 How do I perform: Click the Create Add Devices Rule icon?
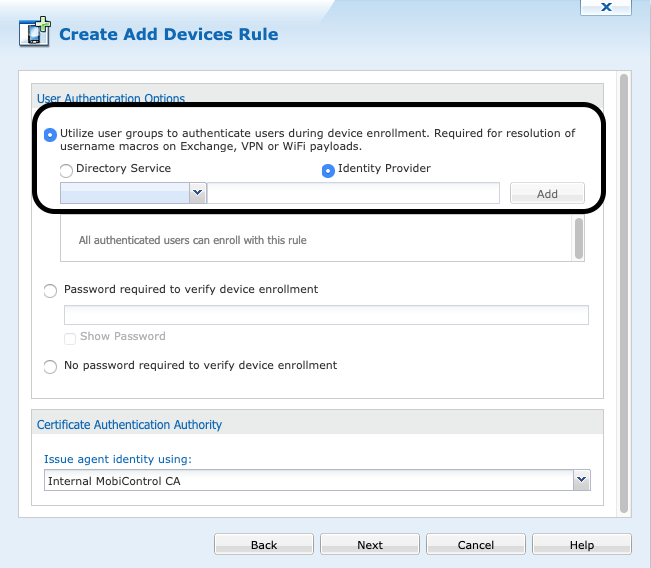click(x=35, y=34)
